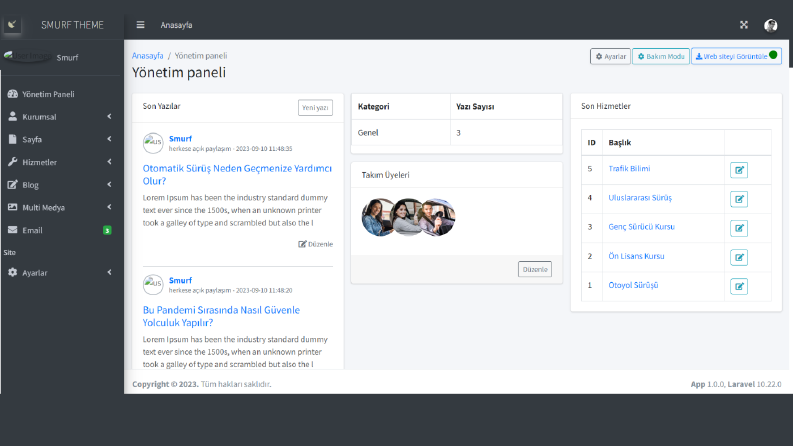Click the green status dot on Web sitesi button
This screenshot has width=793, height=446.
[773, 55]
